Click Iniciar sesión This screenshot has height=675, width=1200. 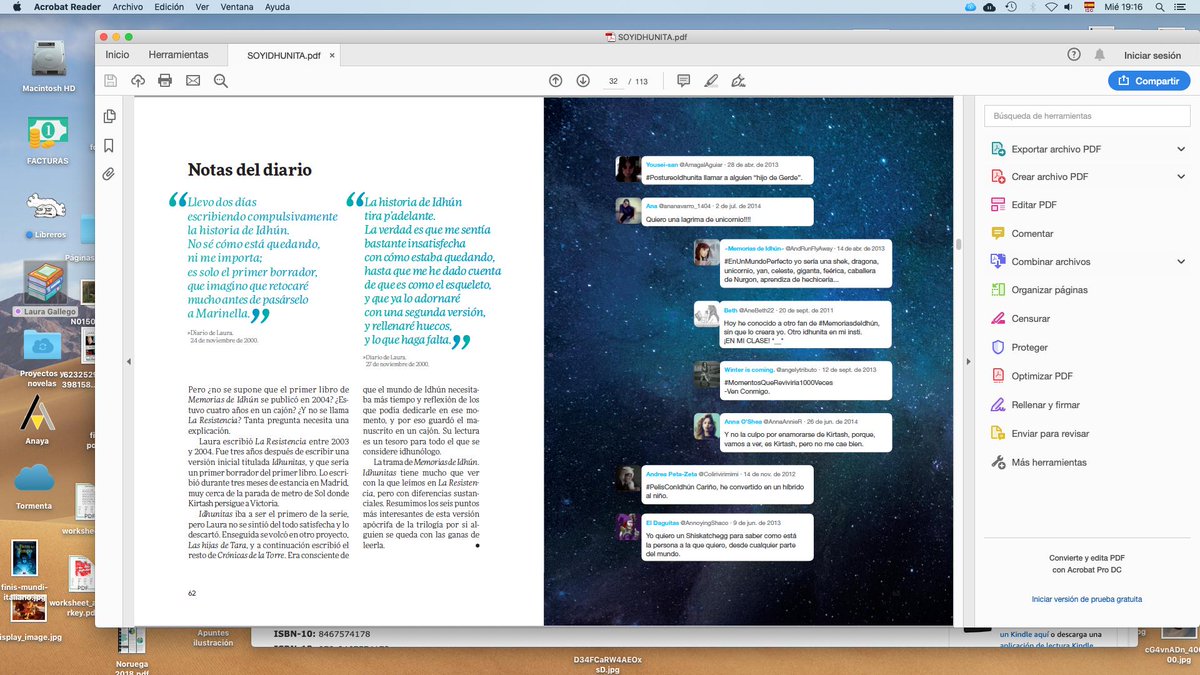[1152, 55]
